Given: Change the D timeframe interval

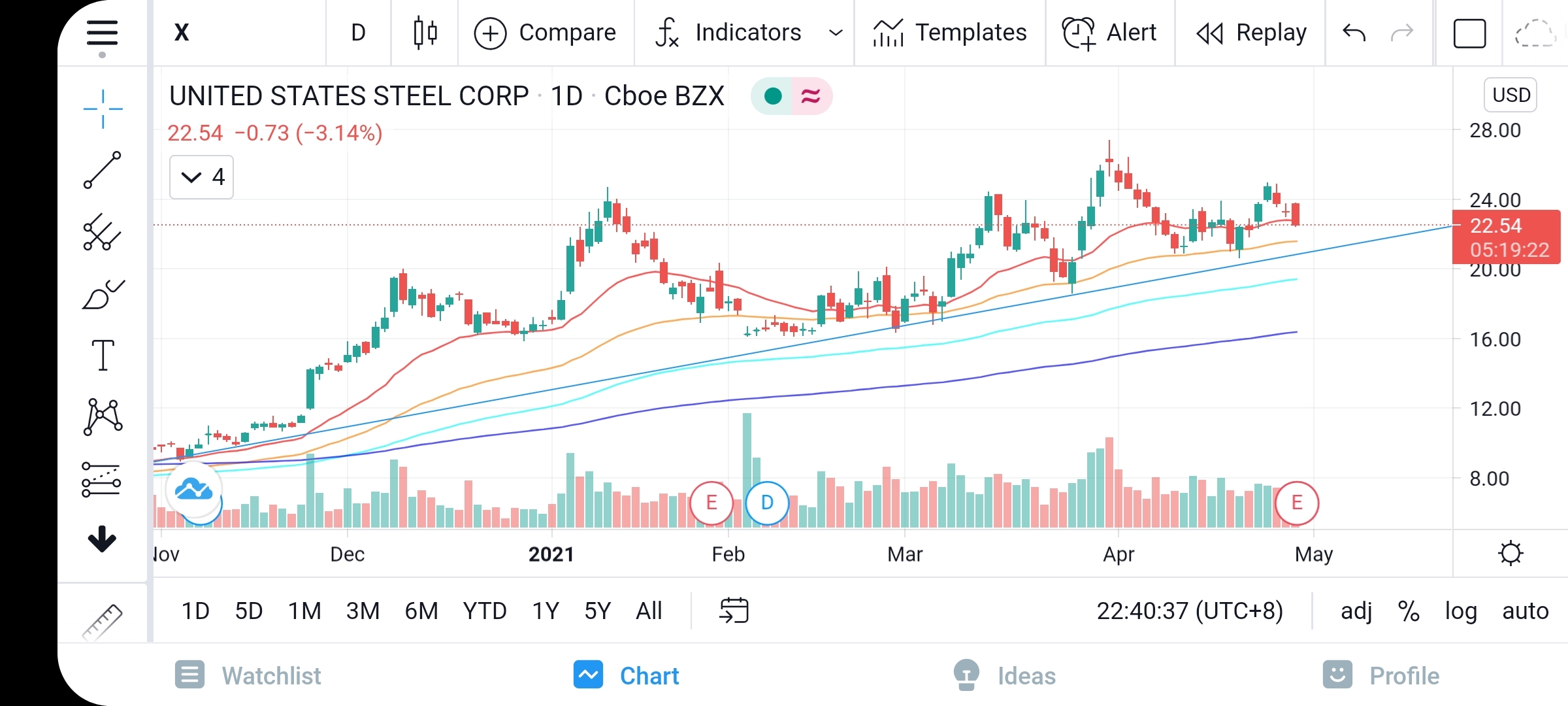Looking at the screenshot, I should [x=358, y=33].
